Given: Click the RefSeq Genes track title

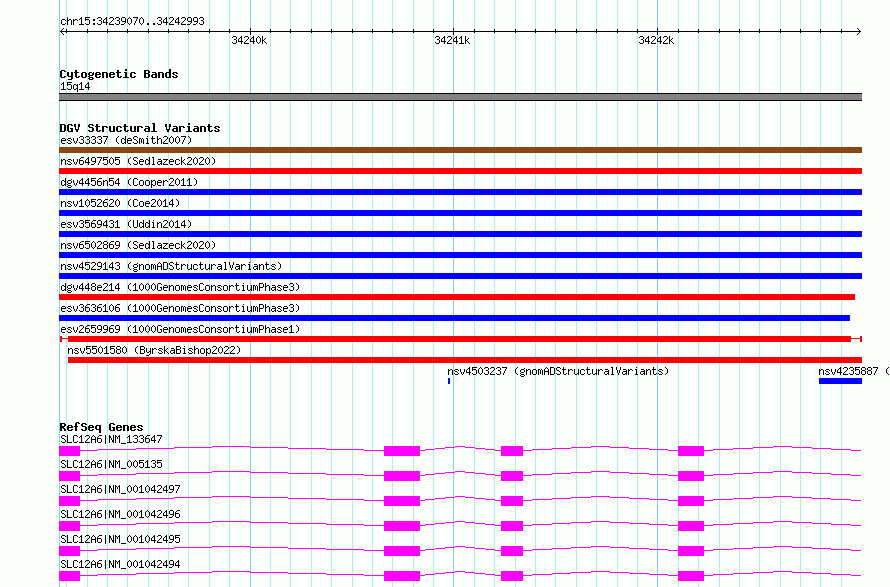Looking at the screenshot, I should (x=101, y=427).
